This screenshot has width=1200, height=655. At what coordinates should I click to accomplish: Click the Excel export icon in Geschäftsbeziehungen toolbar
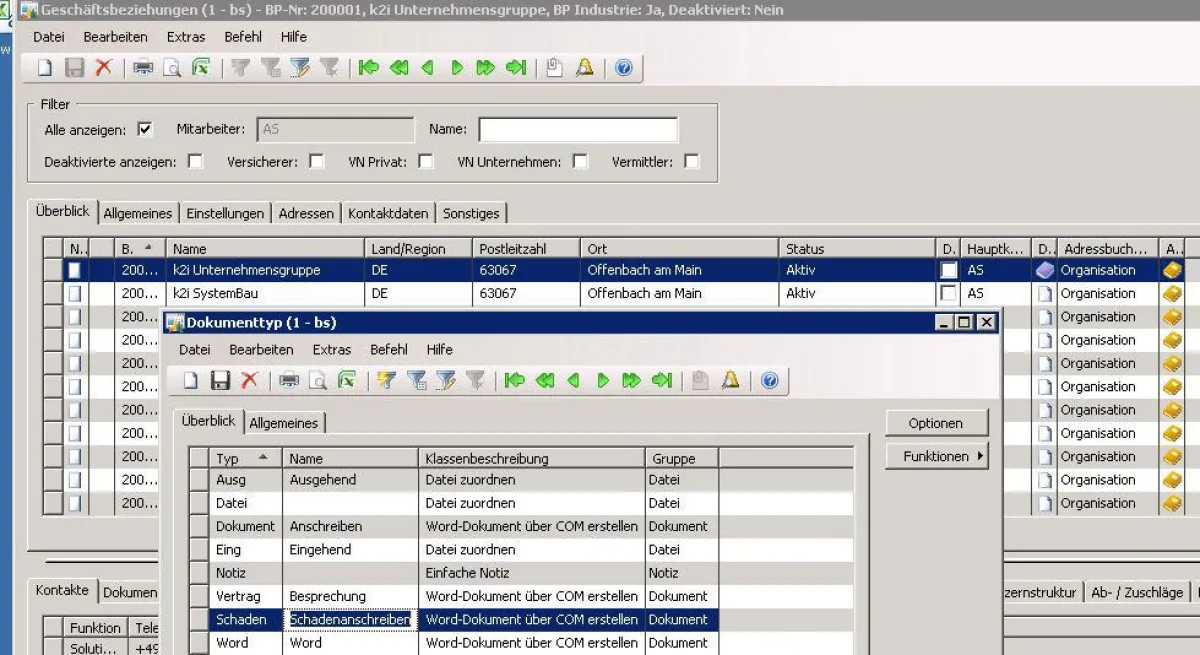pyautogui.click(x=201, y=68)
